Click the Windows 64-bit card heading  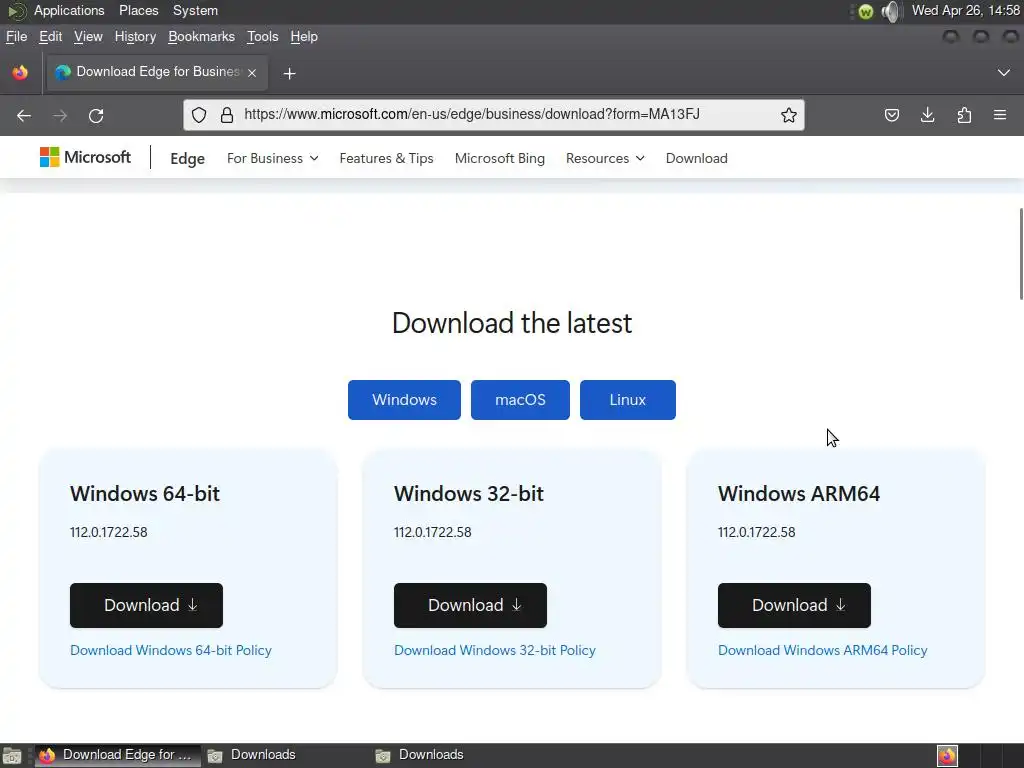pyautogui.click(x=145, y=493)
